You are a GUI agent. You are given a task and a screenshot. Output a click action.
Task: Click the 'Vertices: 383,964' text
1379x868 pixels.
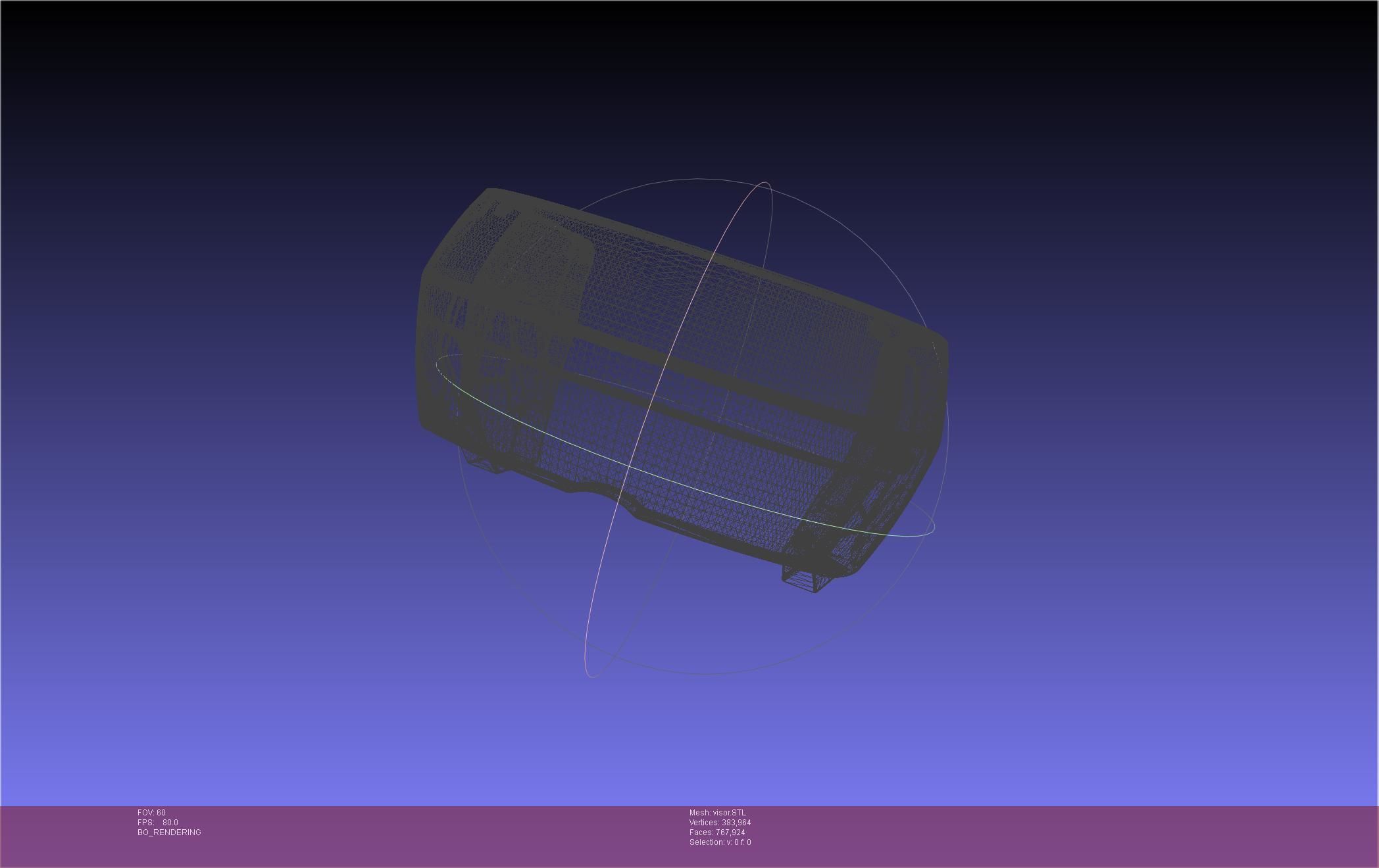click(720, 823)
